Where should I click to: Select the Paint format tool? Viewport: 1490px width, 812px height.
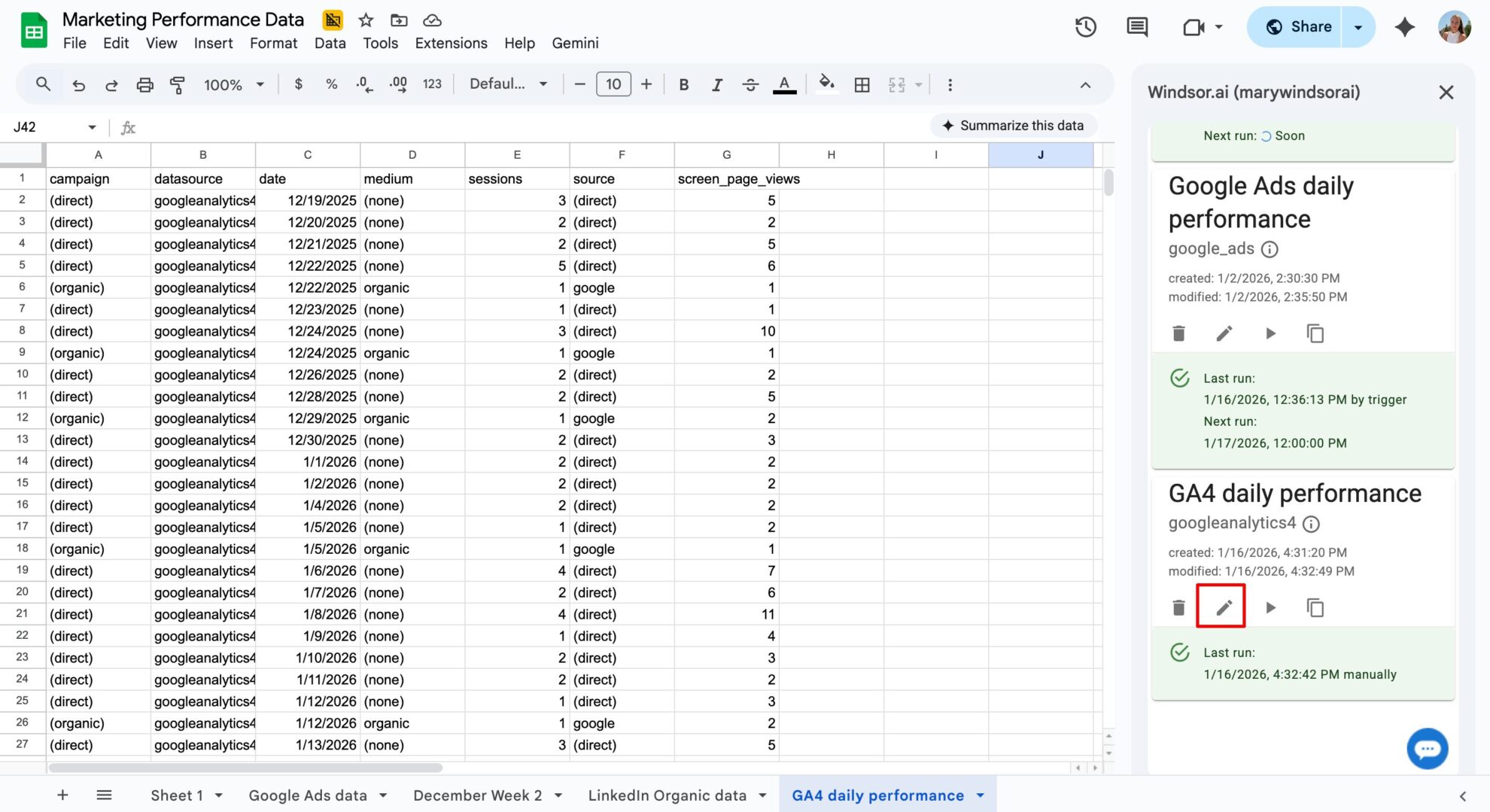point(178,85)
